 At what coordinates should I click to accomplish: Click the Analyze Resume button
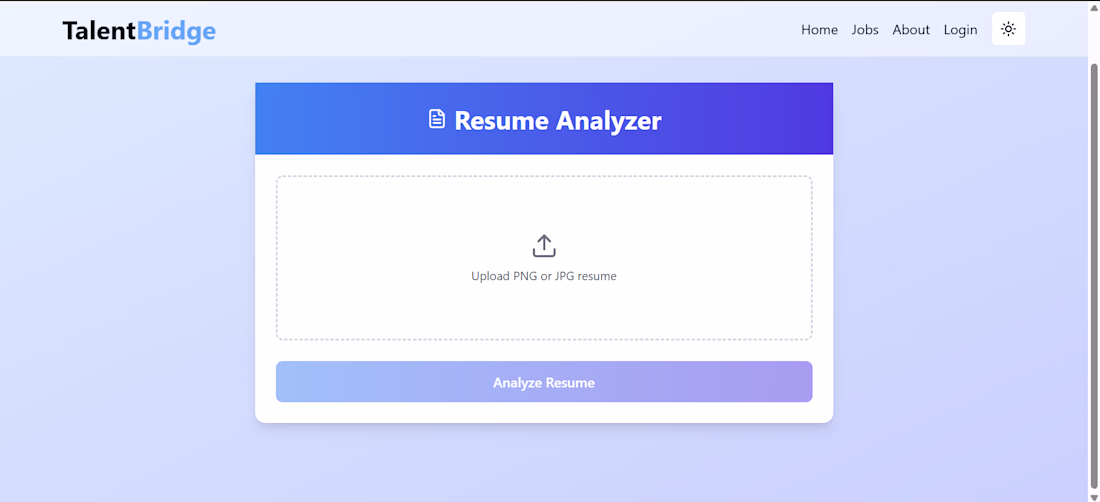click(544, 382)
